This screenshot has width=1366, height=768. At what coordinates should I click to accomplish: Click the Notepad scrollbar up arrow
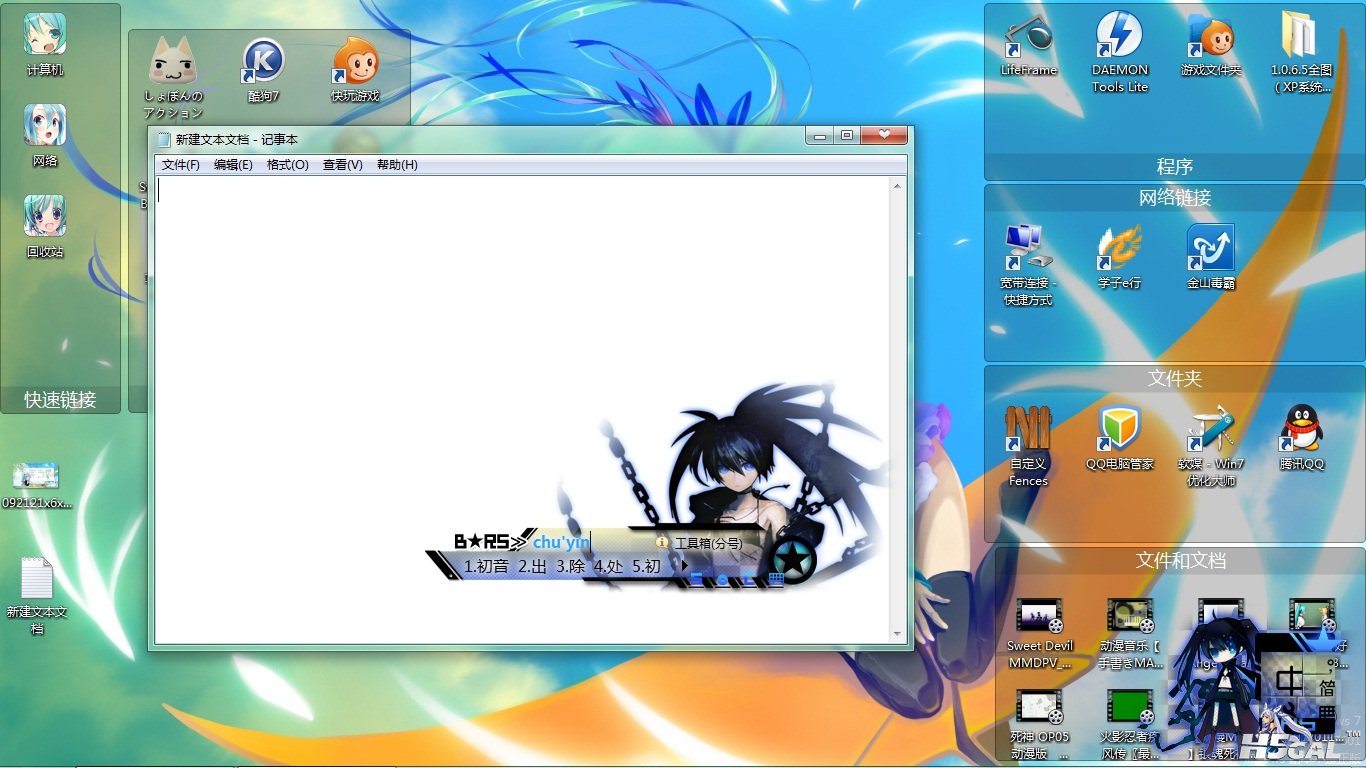coord(897,186)
